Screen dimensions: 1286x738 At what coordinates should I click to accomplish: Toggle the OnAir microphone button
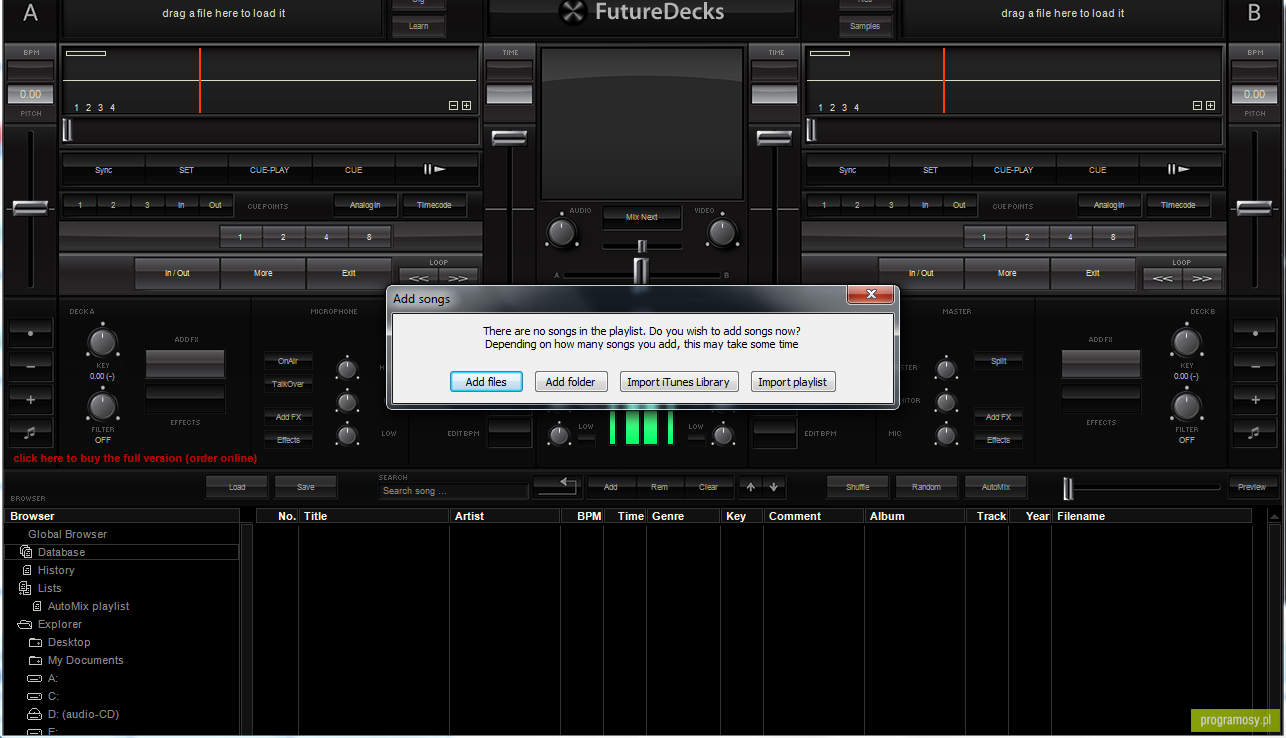point(288,360)
